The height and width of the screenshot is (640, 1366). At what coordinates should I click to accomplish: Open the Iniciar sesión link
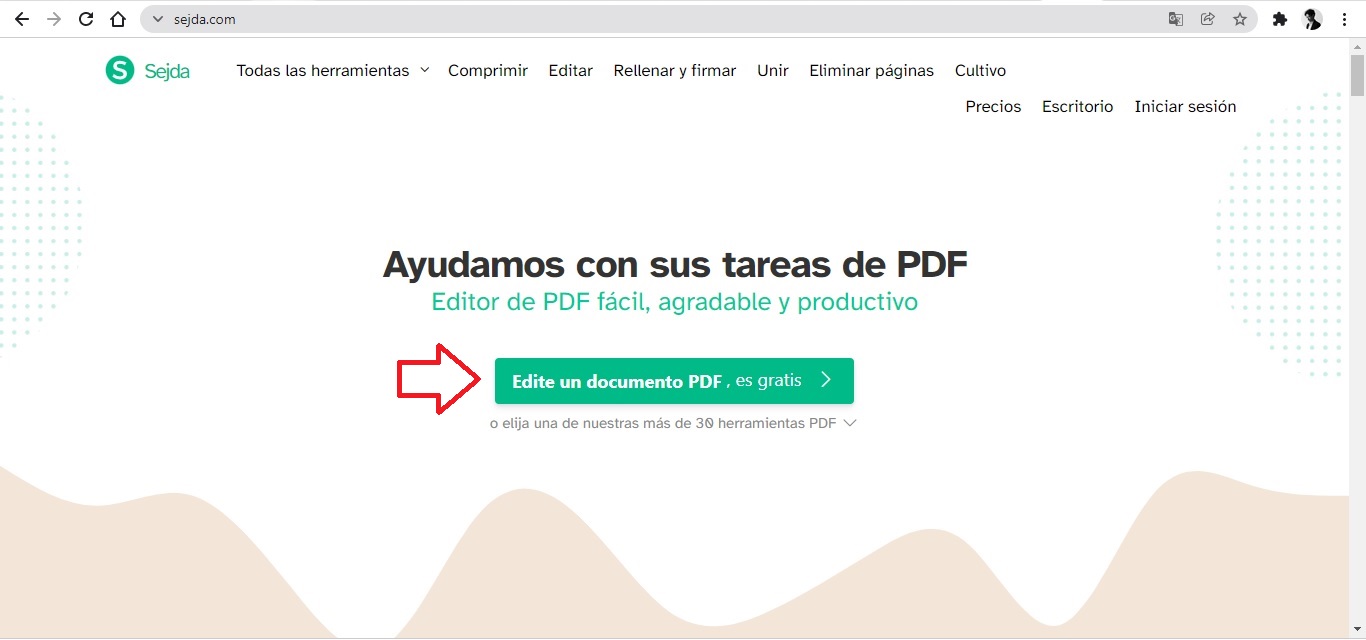pos(1185,106)
